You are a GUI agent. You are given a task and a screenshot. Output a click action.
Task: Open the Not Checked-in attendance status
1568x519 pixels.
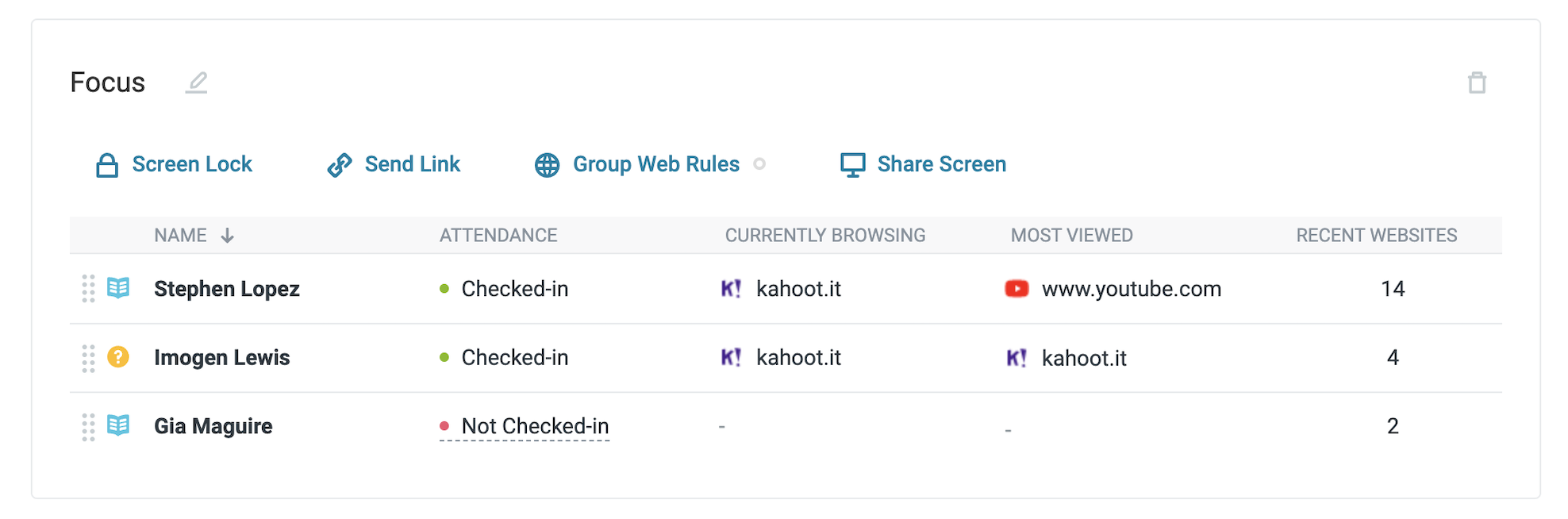(x=535, y=427)
